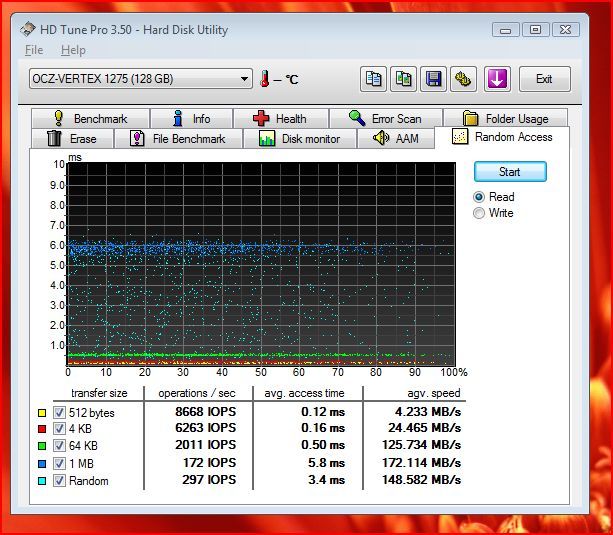
Task: Click the 4.233 MB/s speed value
Action: point(428,412)
